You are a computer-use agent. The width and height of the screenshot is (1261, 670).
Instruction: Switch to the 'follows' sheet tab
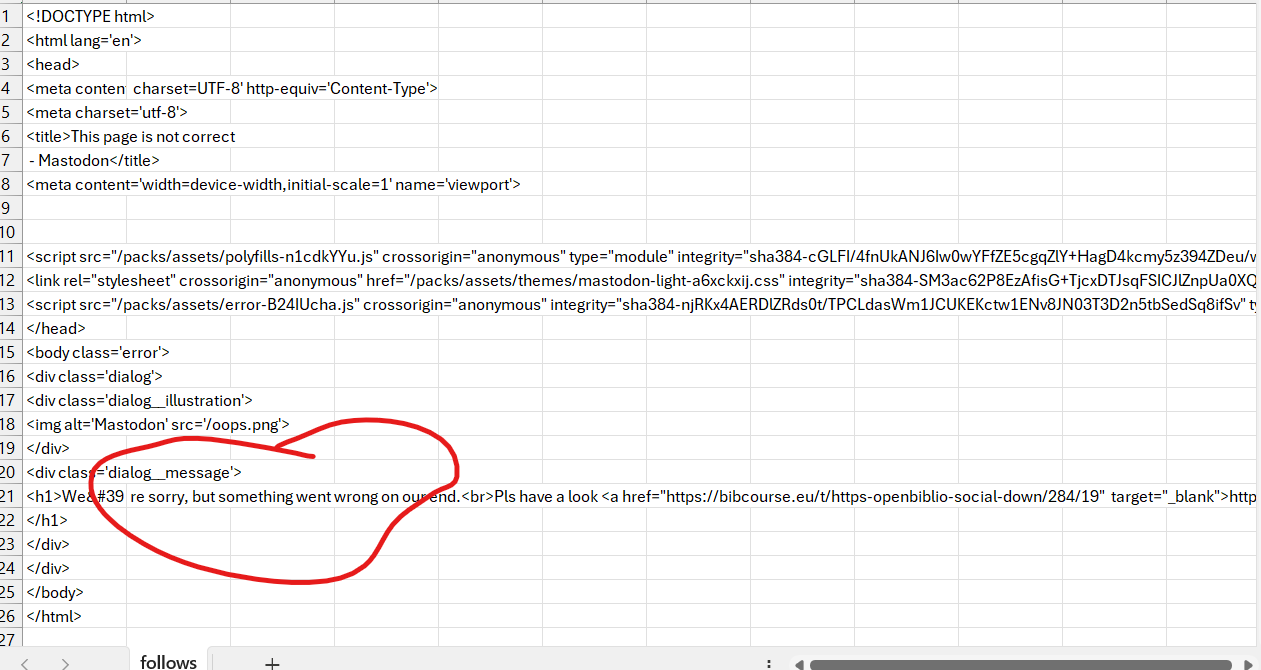[x=168, y=661]
